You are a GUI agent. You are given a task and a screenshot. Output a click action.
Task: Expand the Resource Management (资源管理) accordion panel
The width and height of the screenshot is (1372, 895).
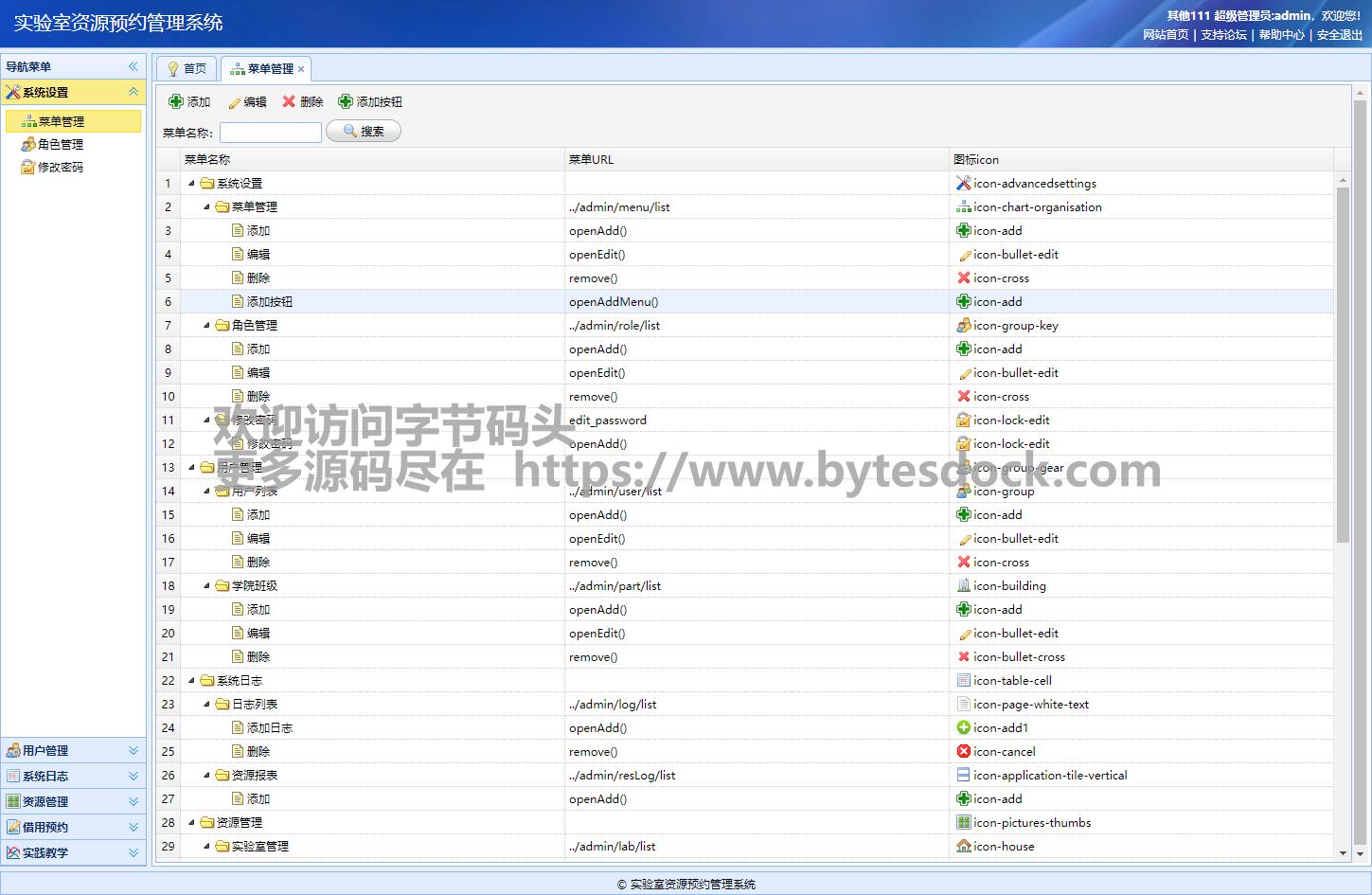[x=133, y=801]
